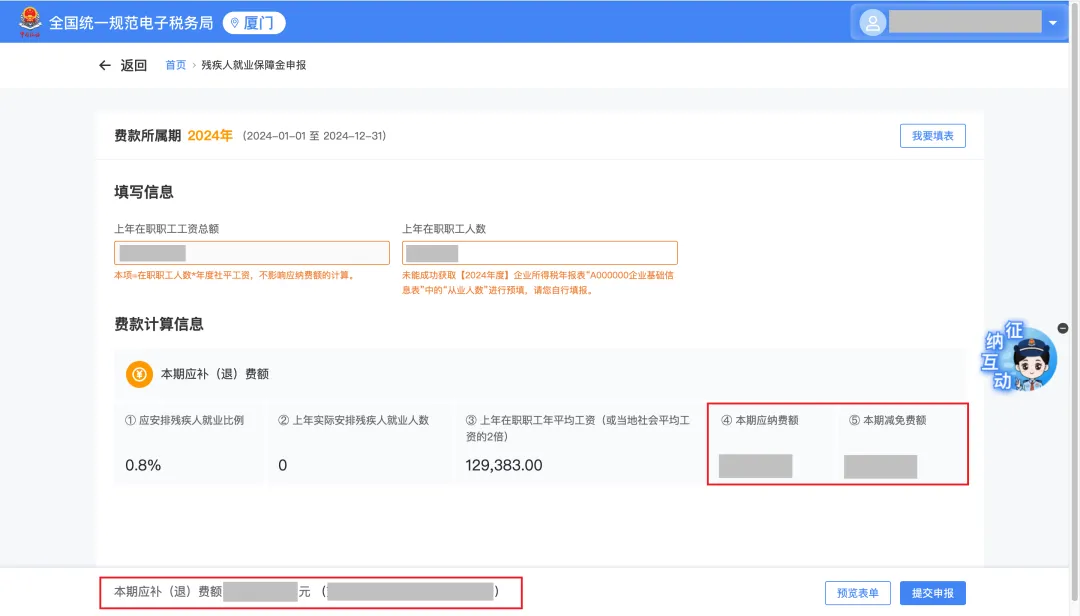The height and width of the screenshot is (616, 1080).
Task: Click the orange yen icon
Action: pos(139,374)
